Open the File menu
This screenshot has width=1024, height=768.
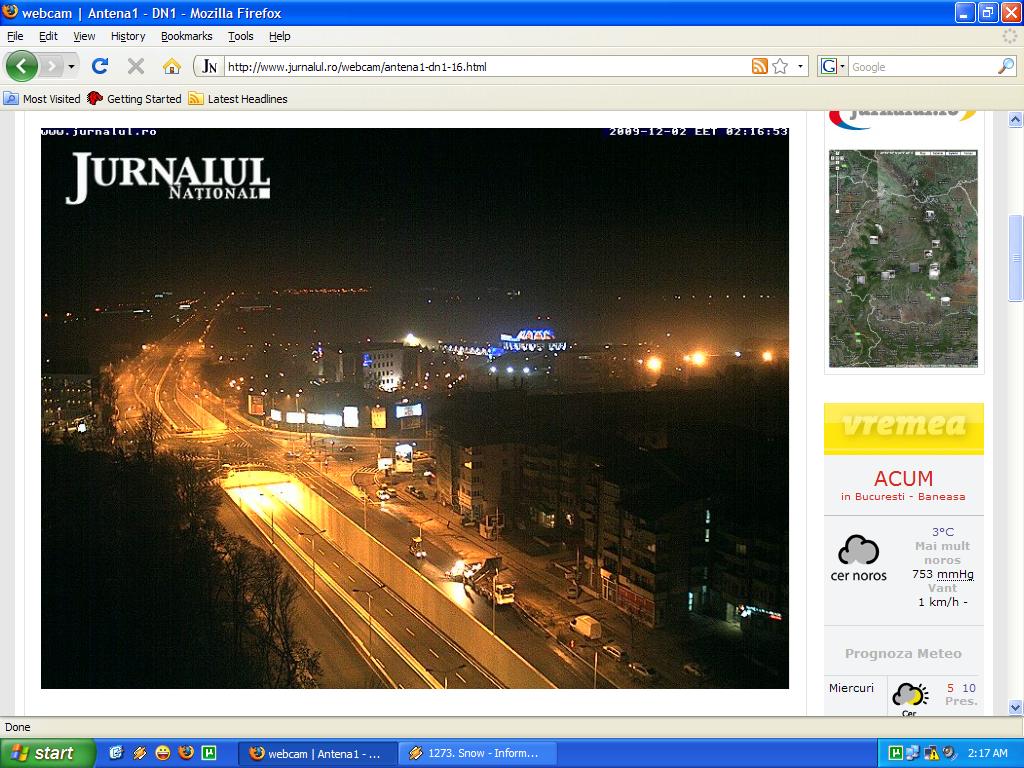point(15,36)
